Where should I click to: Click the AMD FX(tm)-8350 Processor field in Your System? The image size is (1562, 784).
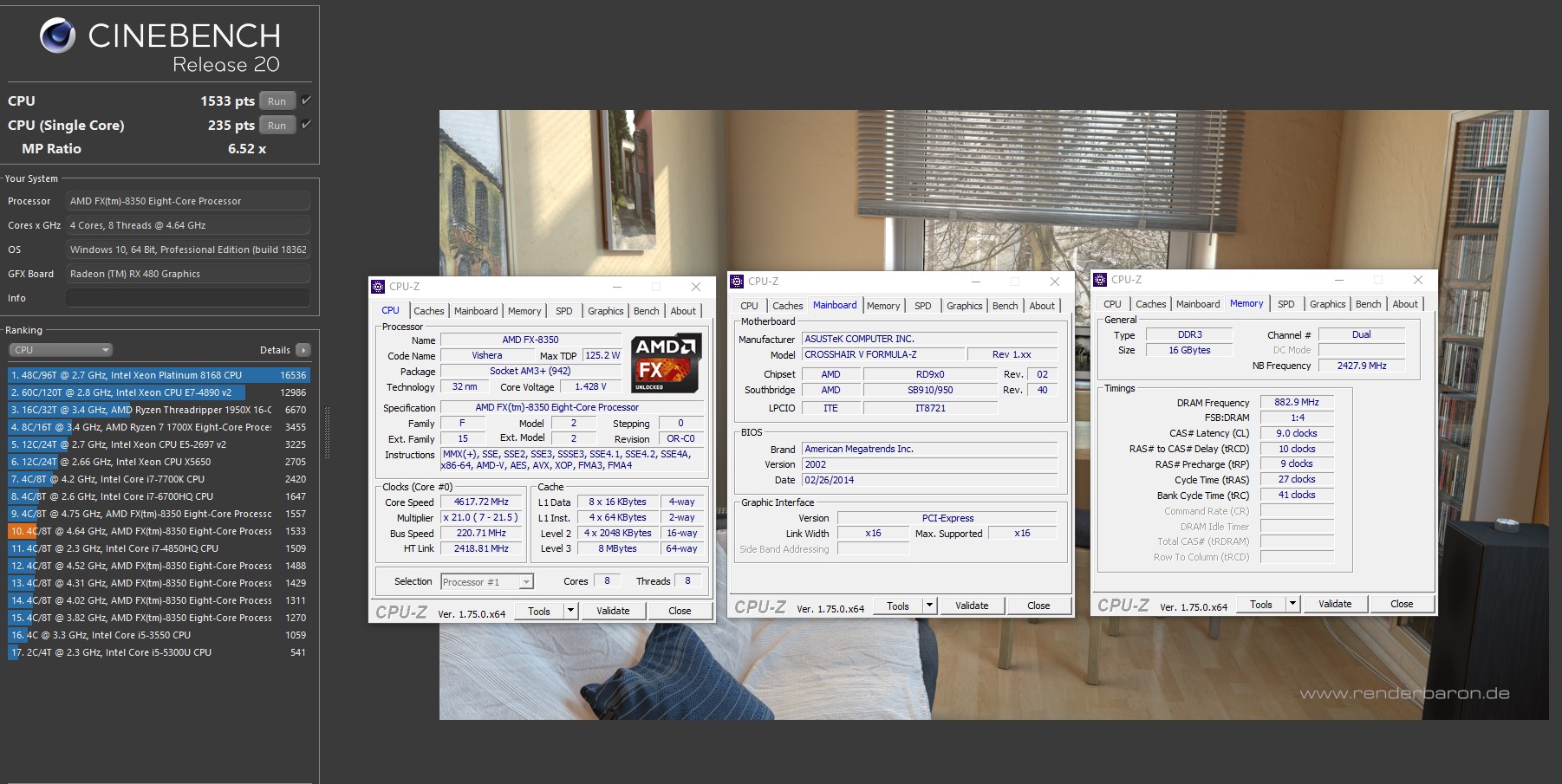[188, 201]
